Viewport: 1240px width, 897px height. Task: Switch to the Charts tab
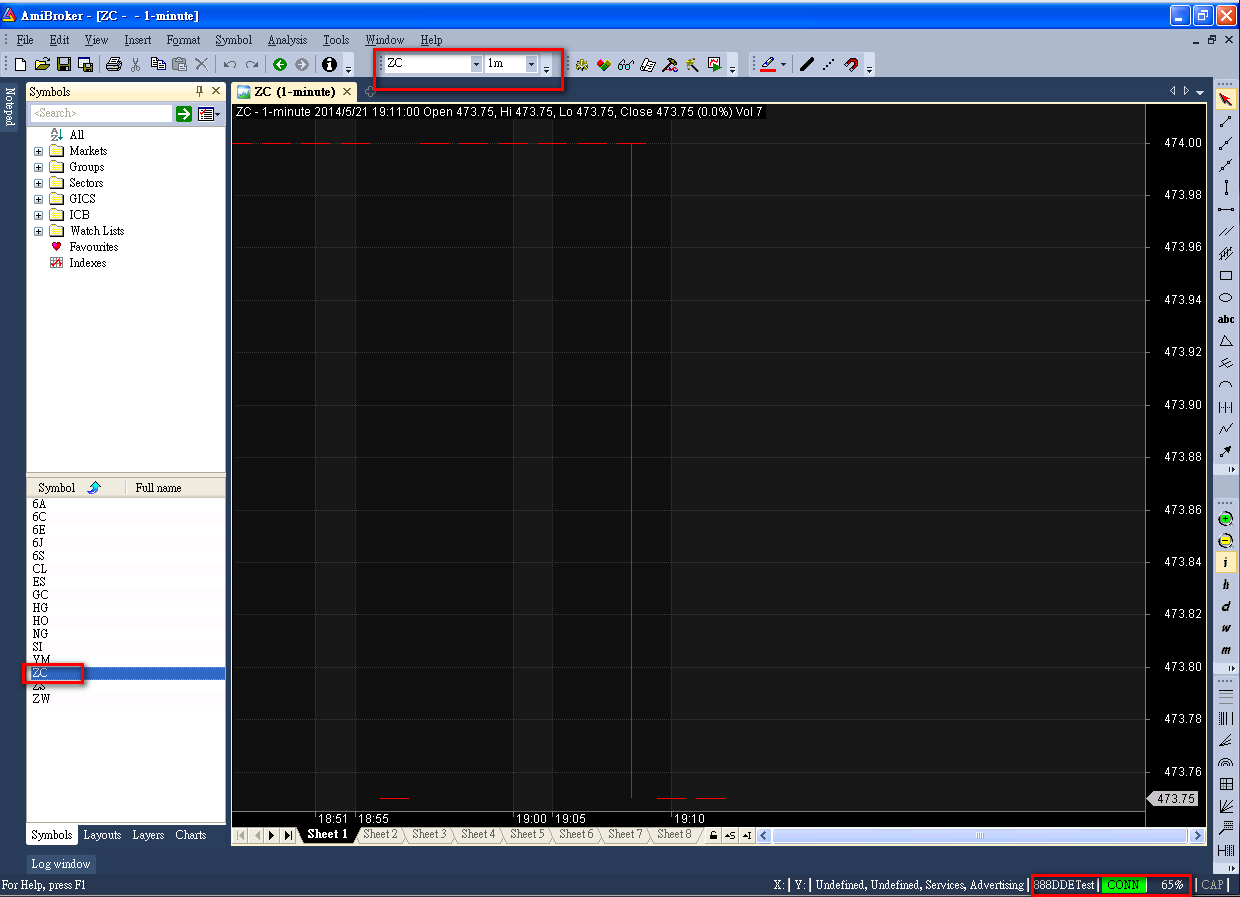[191, 835]
